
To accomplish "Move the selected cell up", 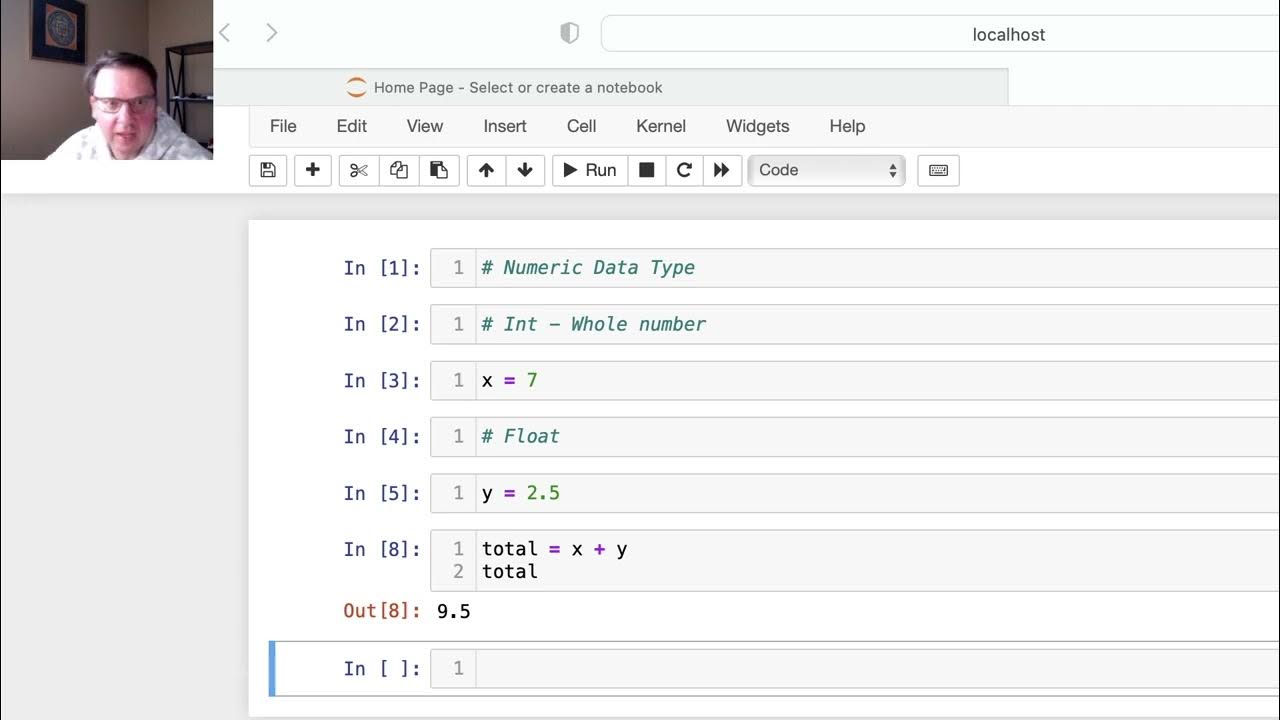I will pyautogui.click(x=486, y=170).
